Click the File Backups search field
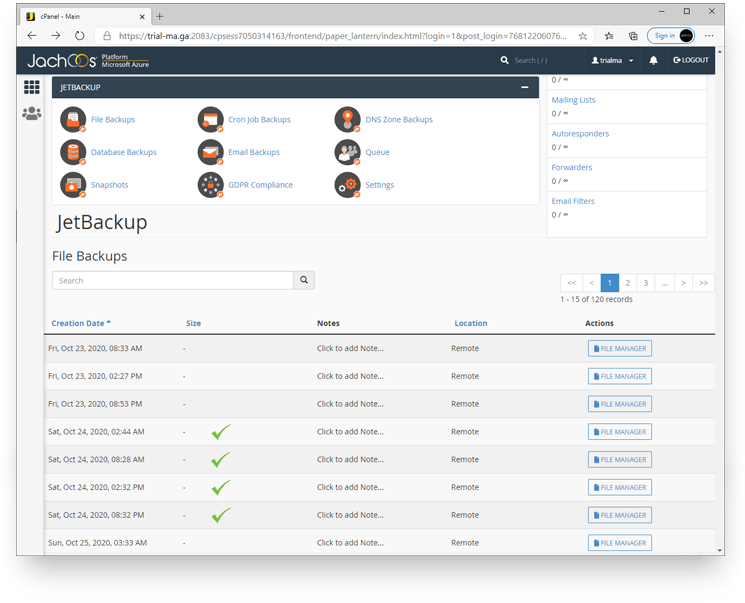The image size is (745, 603). pos(172,280)
